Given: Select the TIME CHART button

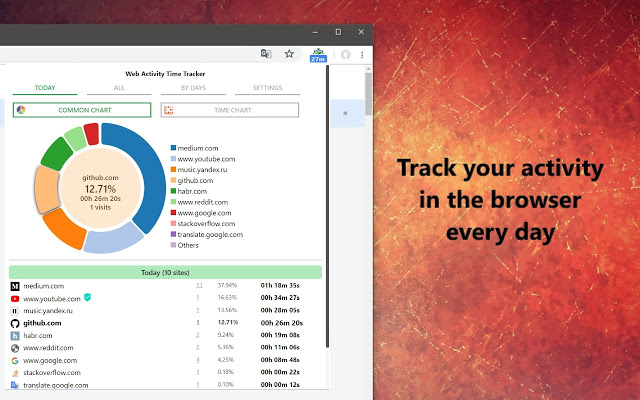Looking at the screenshot, I should 230,110.
